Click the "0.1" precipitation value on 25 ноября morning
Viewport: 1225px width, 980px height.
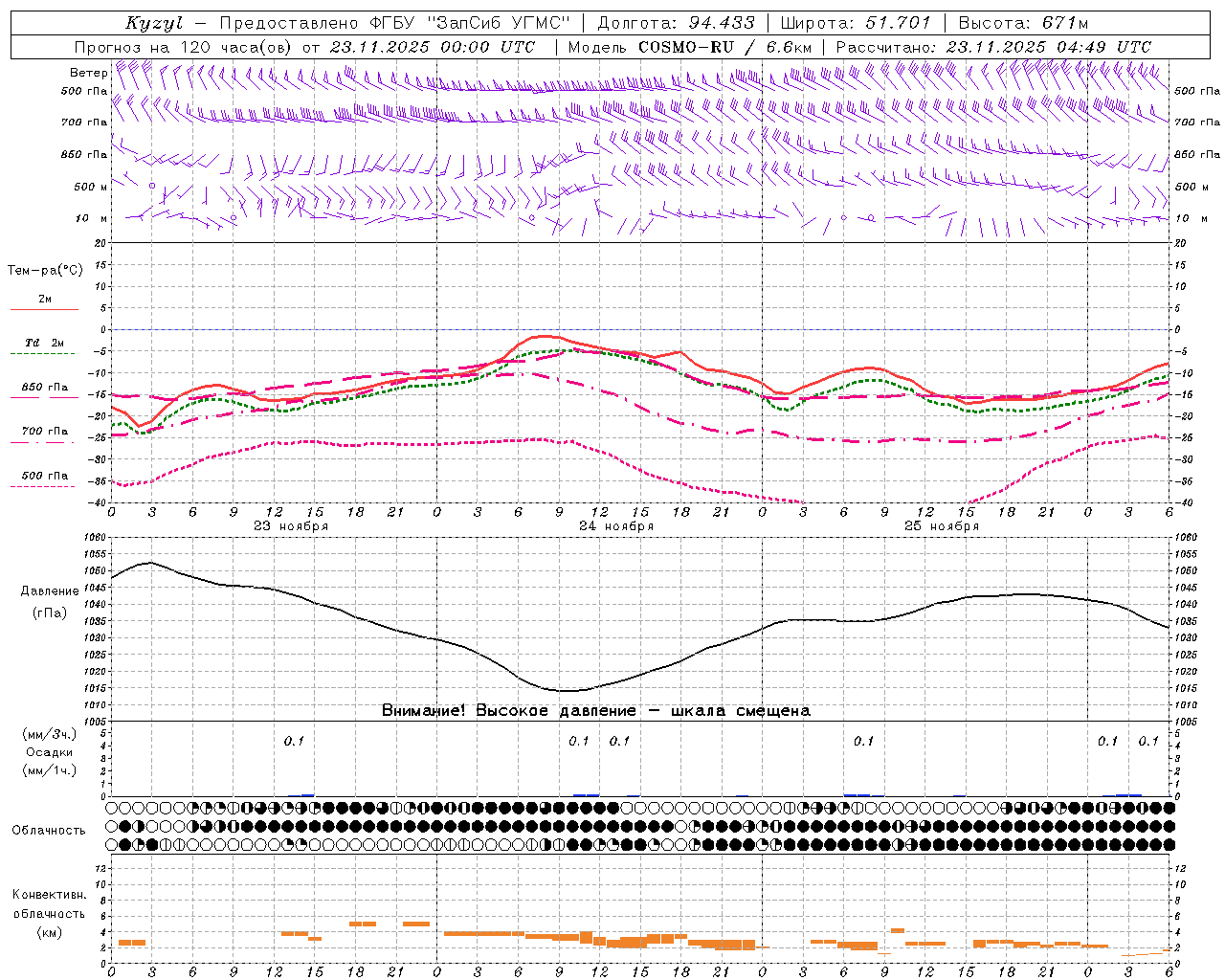863,741
